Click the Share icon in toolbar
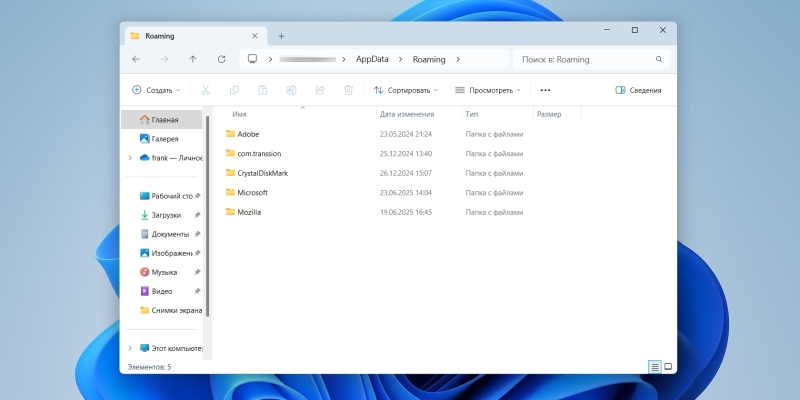 coord(320,90)
